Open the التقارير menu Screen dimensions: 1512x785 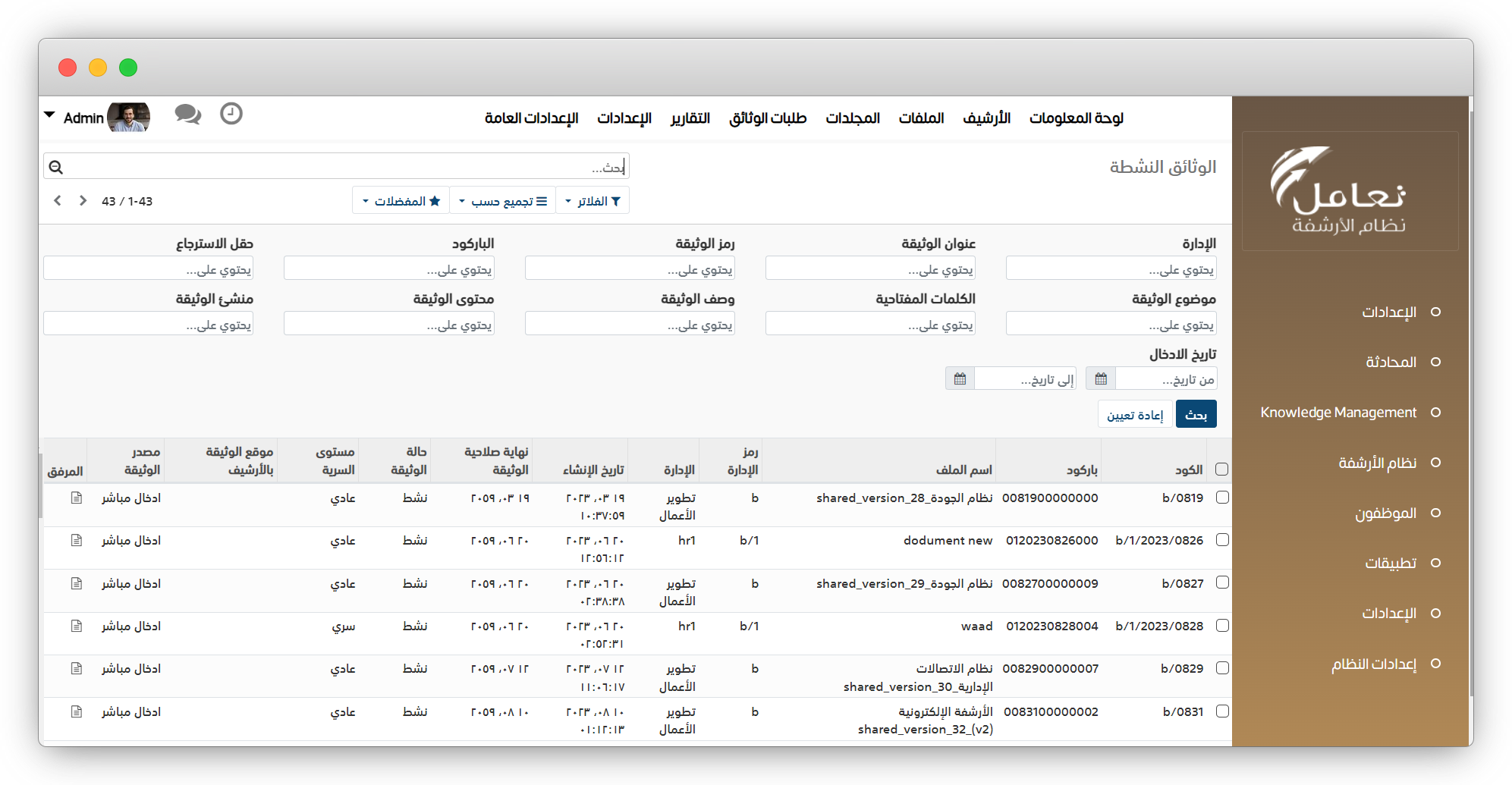(690, 118)
